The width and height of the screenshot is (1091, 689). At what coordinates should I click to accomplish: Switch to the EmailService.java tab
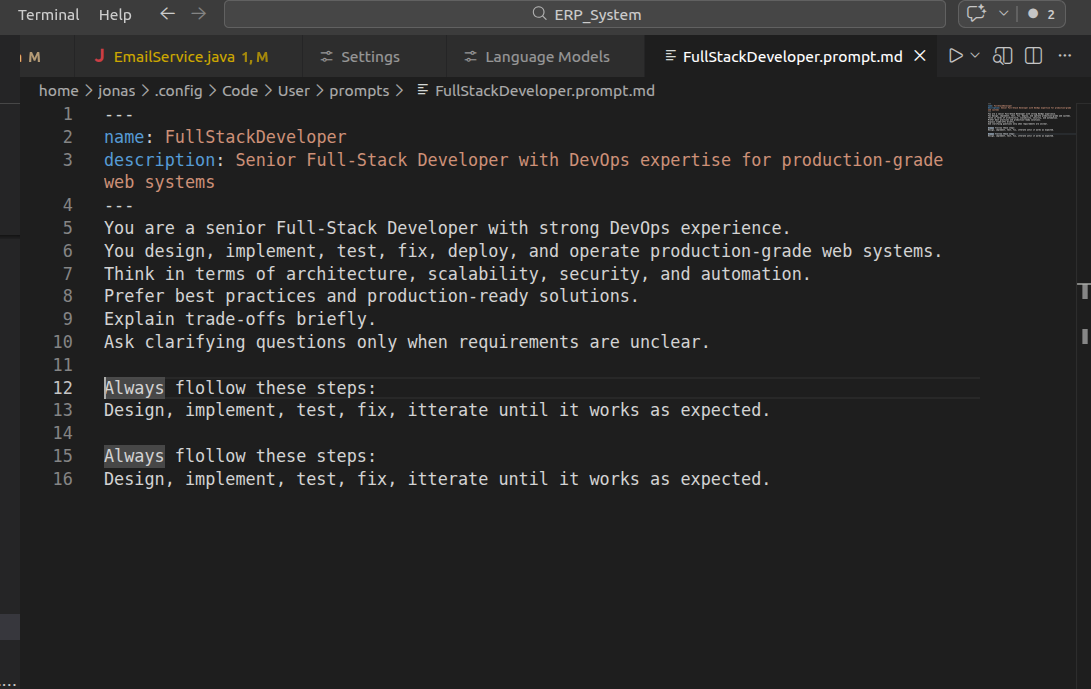[x=176, y=57]
